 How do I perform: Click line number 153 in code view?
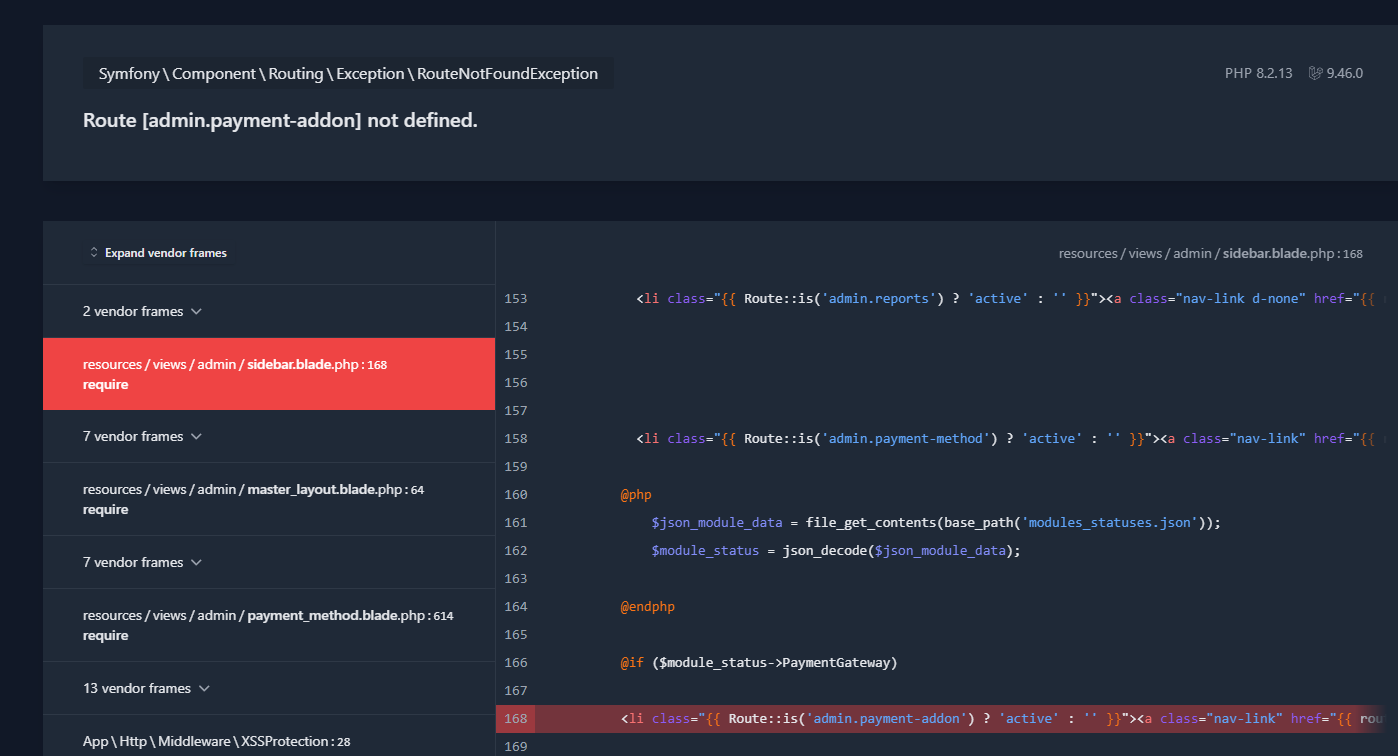pyautogui.click(x=516, y=298)
